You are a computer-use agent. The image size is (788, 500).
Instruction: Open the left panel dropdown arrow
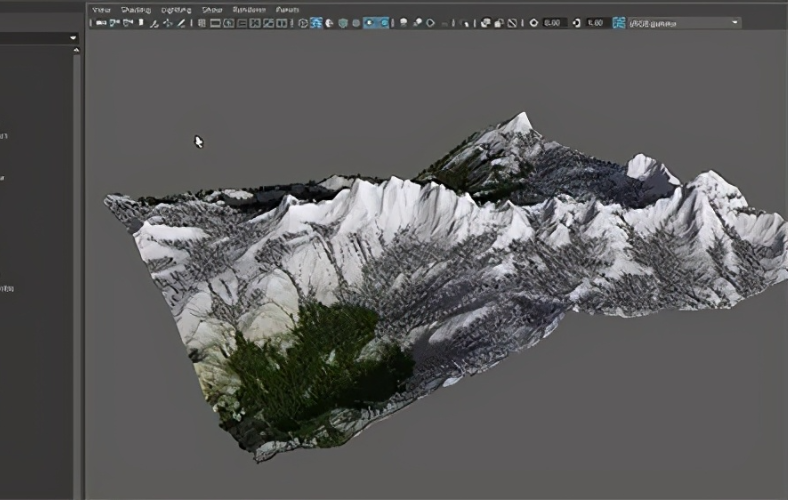point(73,38)
